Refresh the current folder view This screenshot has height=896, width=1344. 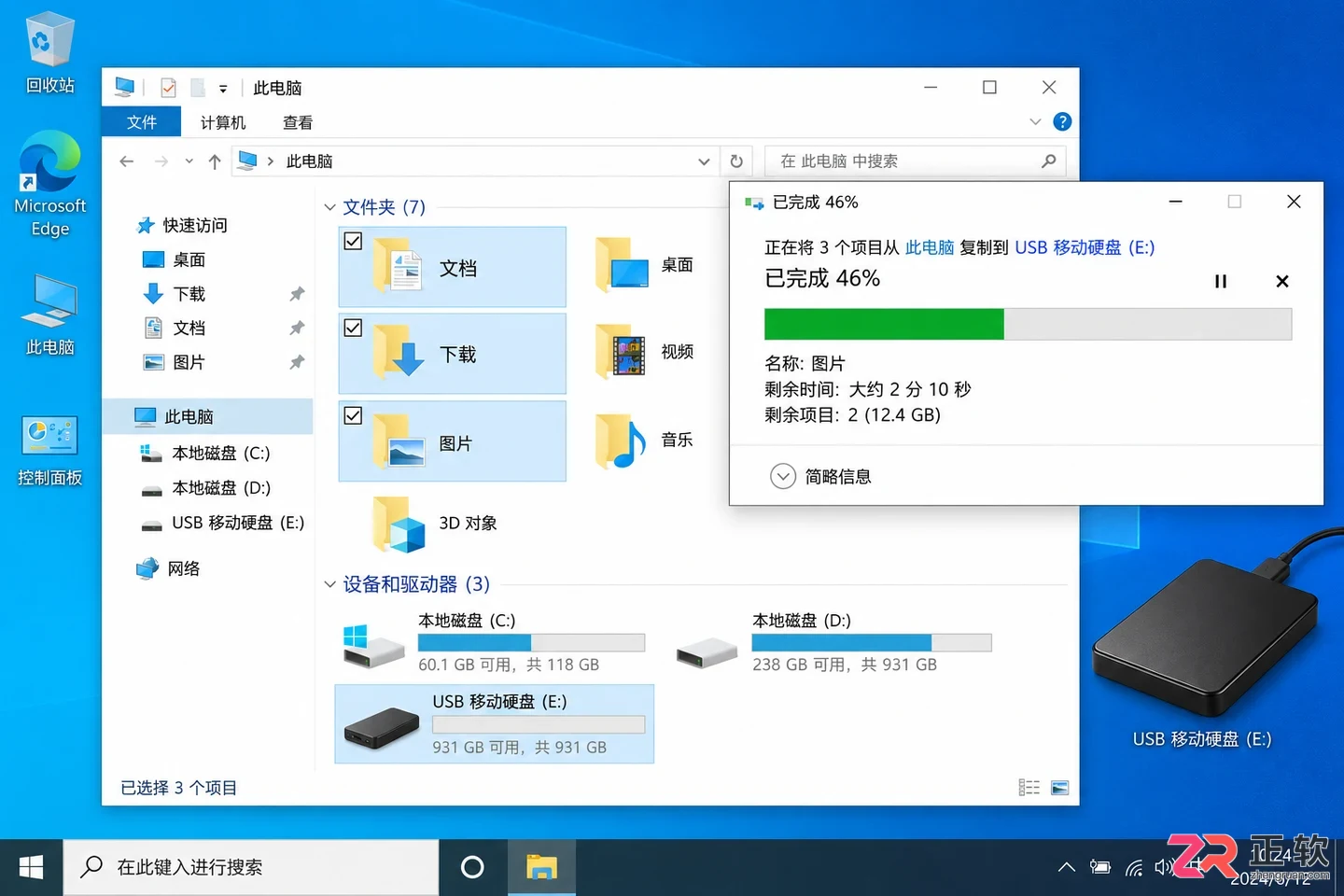click(736, 161)
